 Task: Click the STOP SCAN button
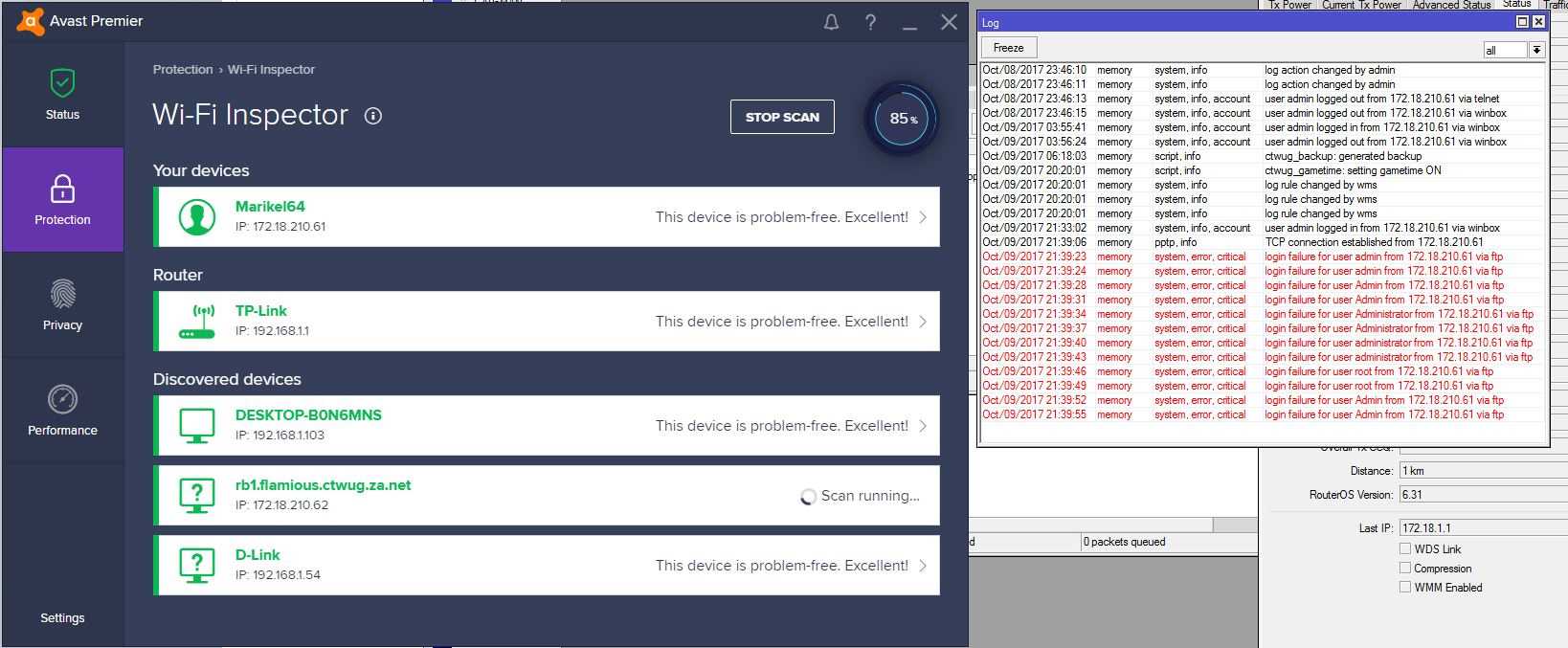coord(782,117)
